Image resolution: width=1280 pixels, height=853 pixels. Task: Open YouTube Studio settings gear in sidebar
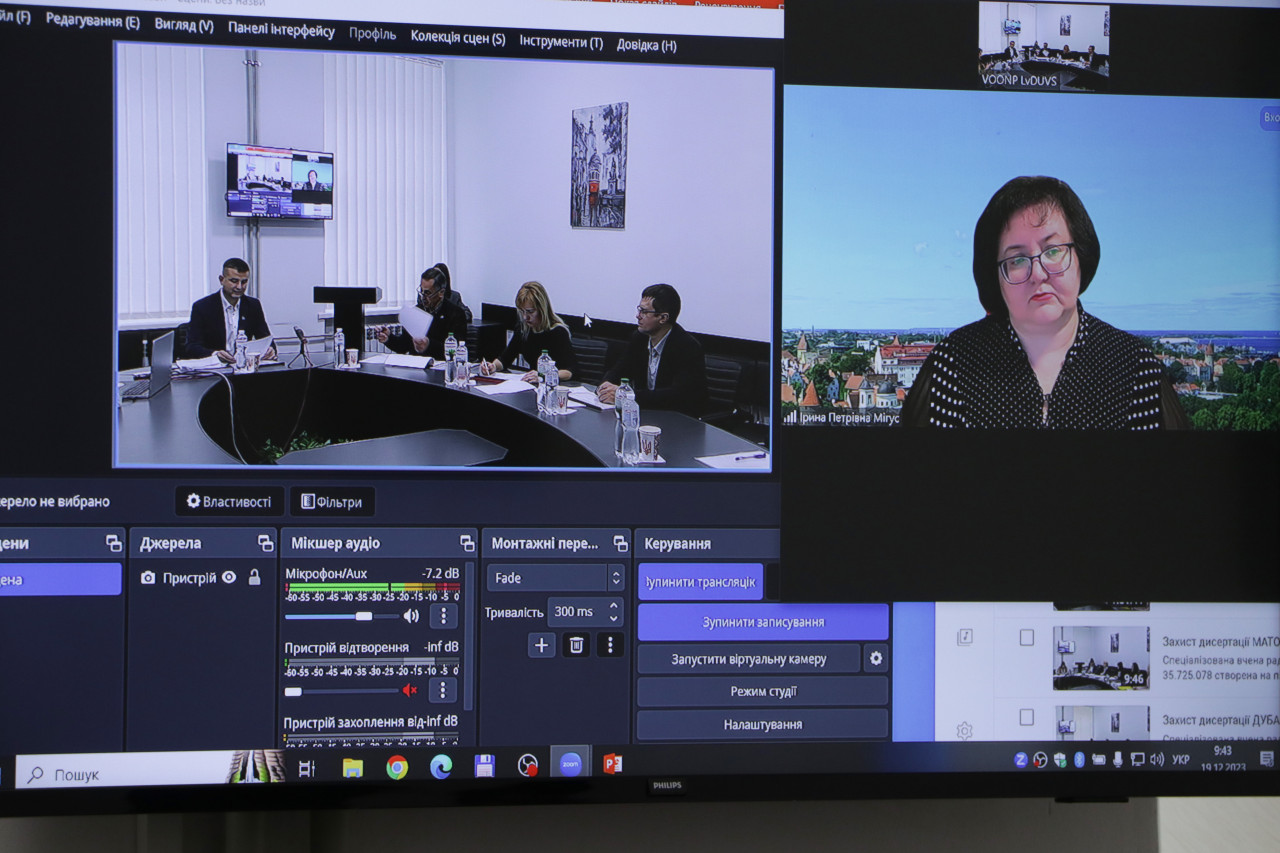pyautogui.click(x=964, y=731)
